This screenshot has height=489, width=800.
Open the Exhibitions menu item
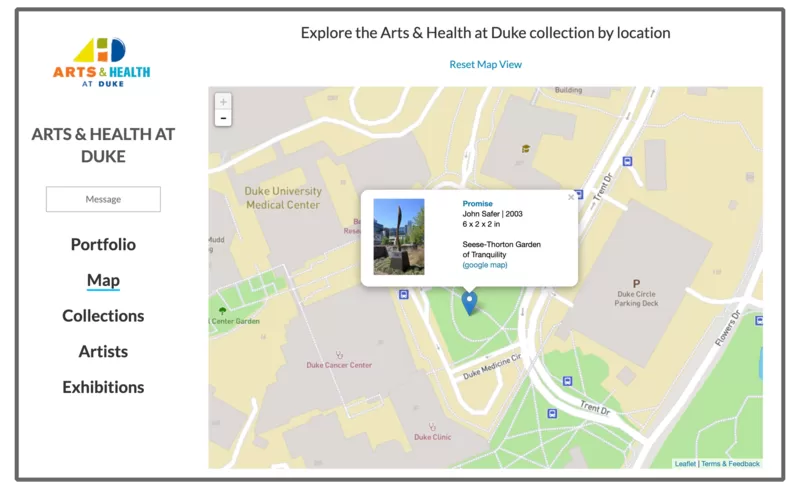tap(103, 387)
